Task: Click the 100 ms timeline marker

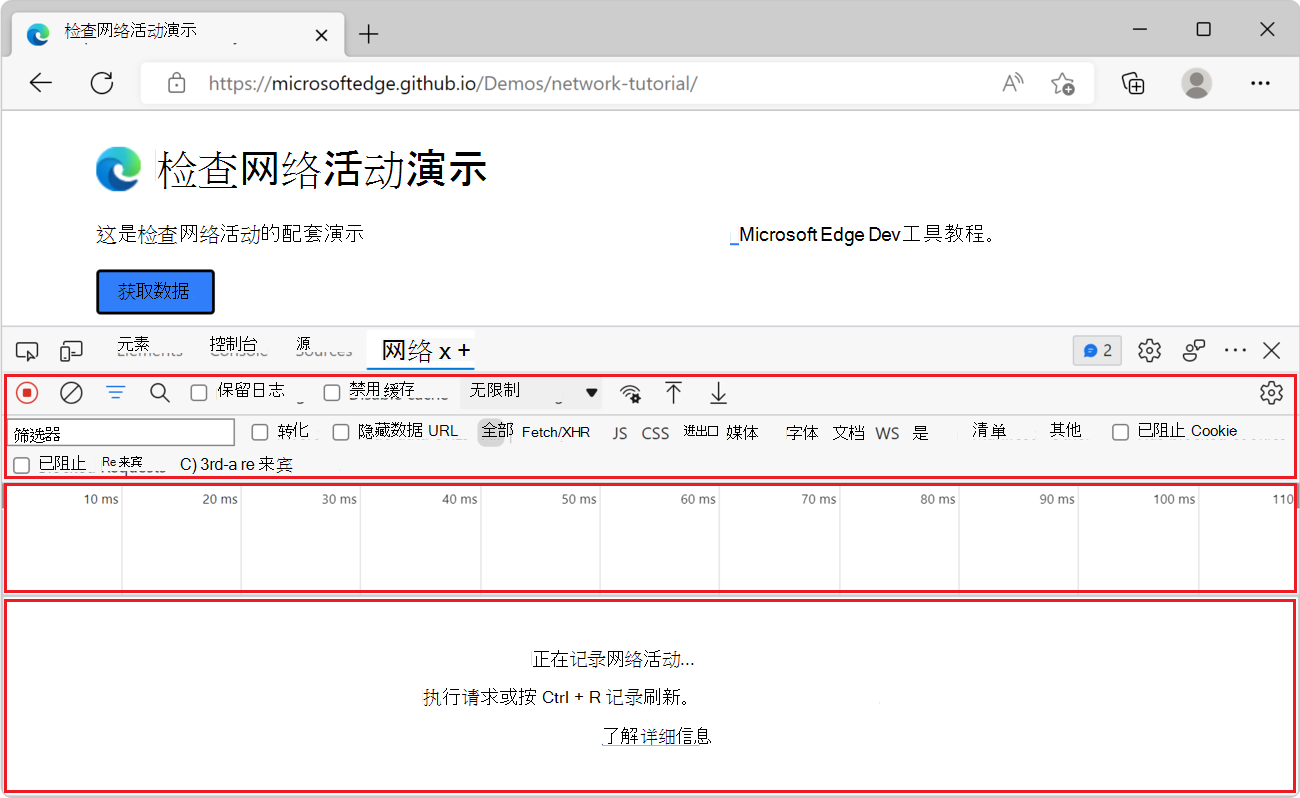Action: pyautogui.click(x=1174, y=499)
